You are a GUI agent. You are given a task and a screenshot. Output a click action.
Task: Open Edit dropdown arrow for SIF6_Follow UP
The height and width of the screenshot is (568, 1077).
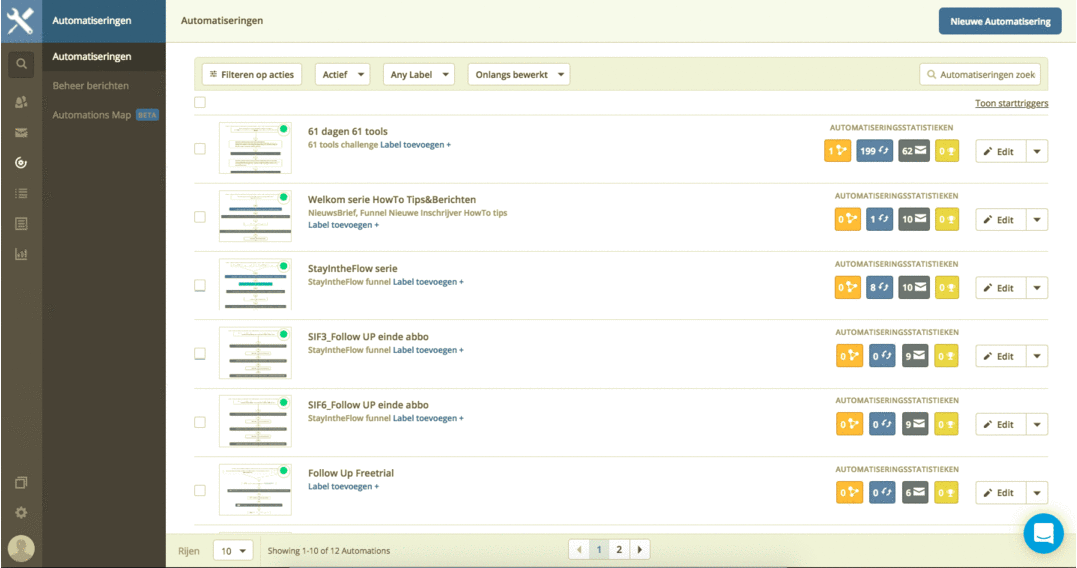(1037, 425)
